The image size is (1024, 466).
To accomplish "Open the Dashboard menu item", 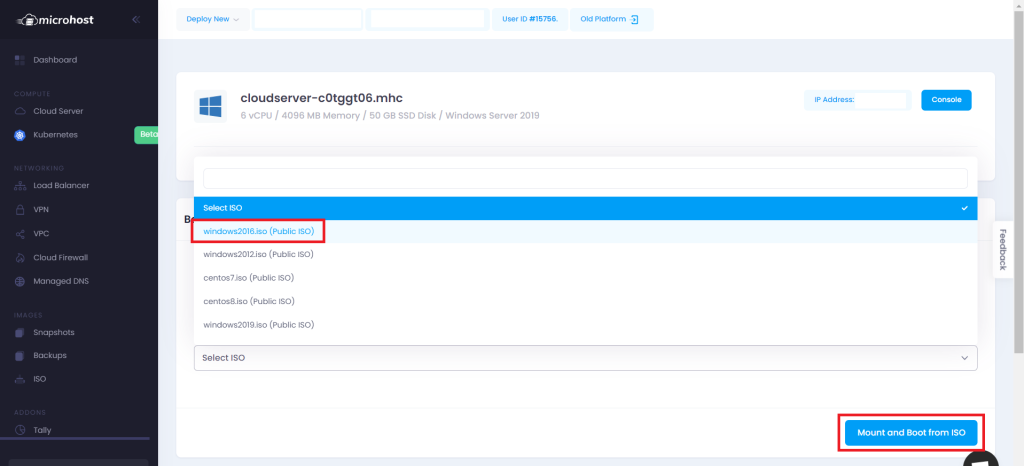I will 55,60.
